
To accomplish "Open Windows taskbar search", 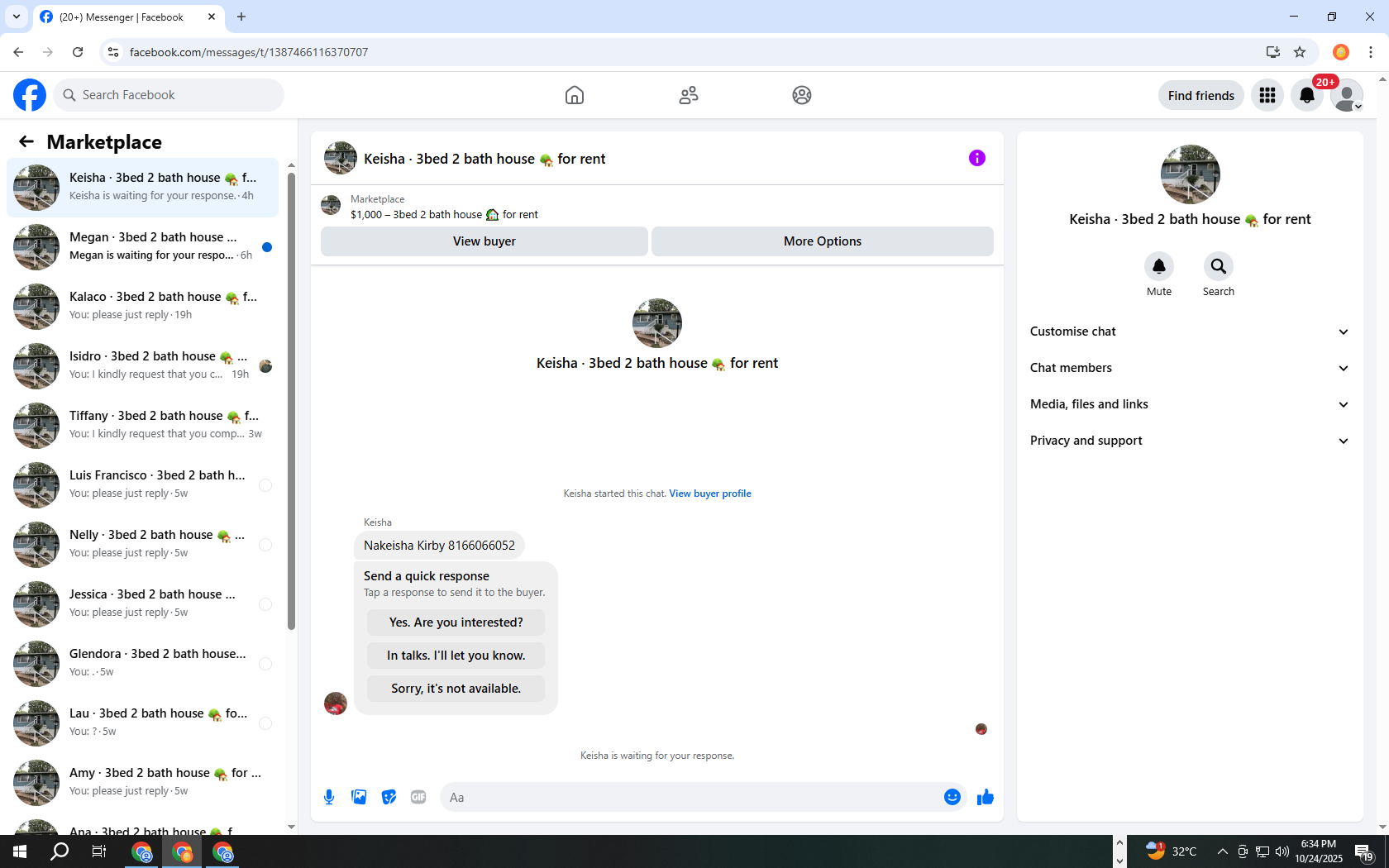I will (60, 851).
